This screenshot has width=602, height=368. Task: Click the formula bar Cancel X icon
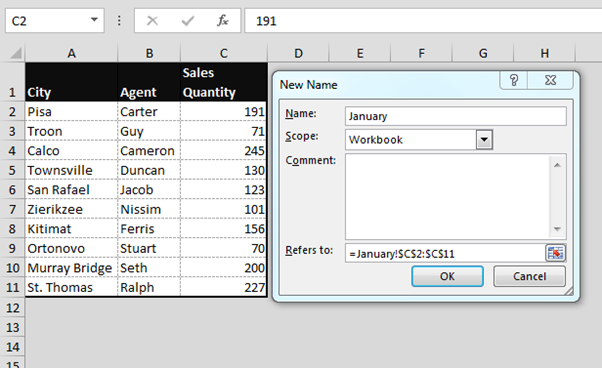152,20
